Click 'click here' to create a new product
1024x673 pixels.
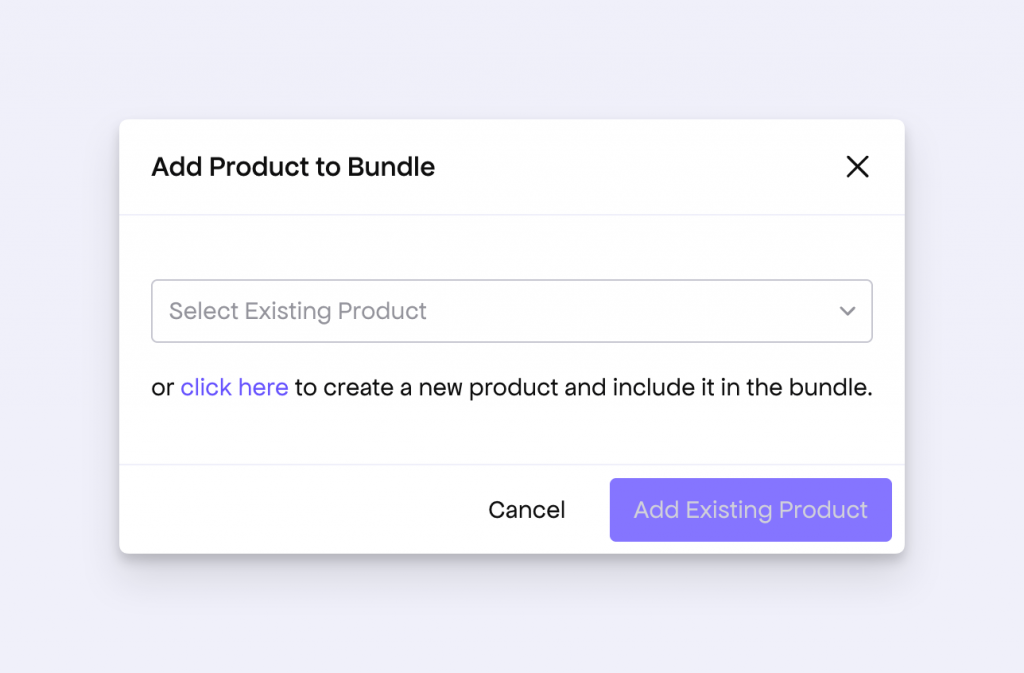tap(234, 387)
